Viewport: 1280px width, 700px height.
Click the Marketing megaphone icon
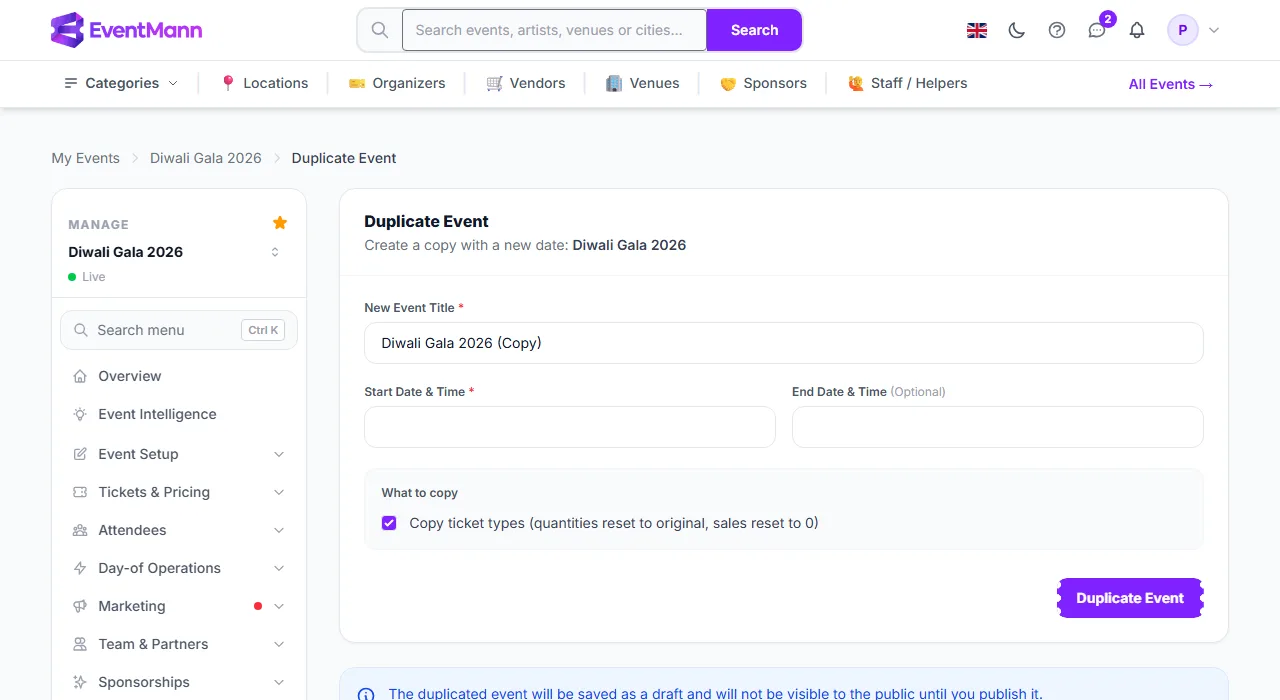pyautogui.click(x=80, y=606)
